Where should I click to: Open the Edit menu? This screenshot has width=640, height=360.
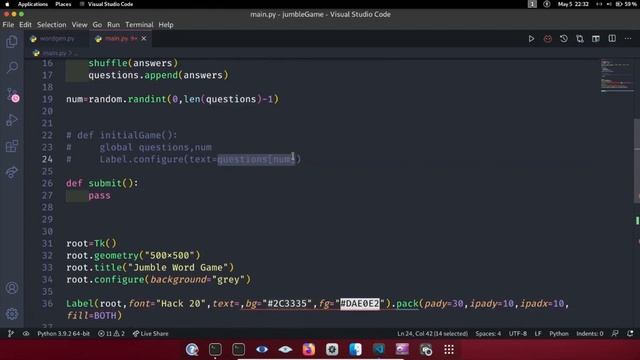(25, 25)
